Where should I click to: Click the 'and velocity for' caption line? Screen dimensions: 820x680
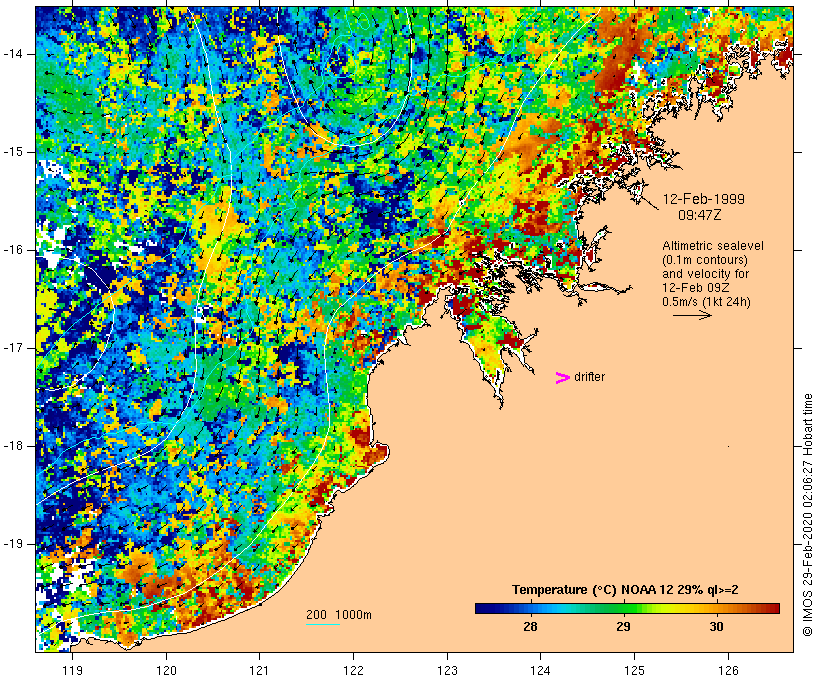tap(705, 274)
